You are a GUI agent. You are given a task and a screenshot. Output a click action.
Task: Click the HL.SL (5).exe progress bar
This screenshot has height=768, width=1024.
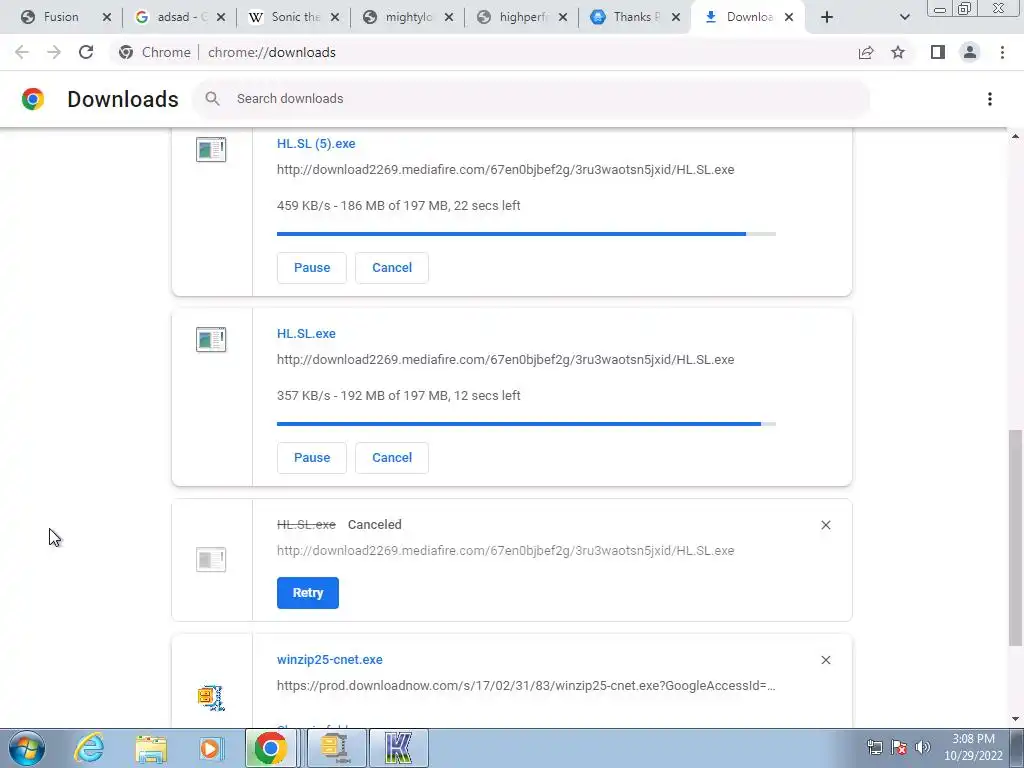pyautogui.click(x=526, y=234)
